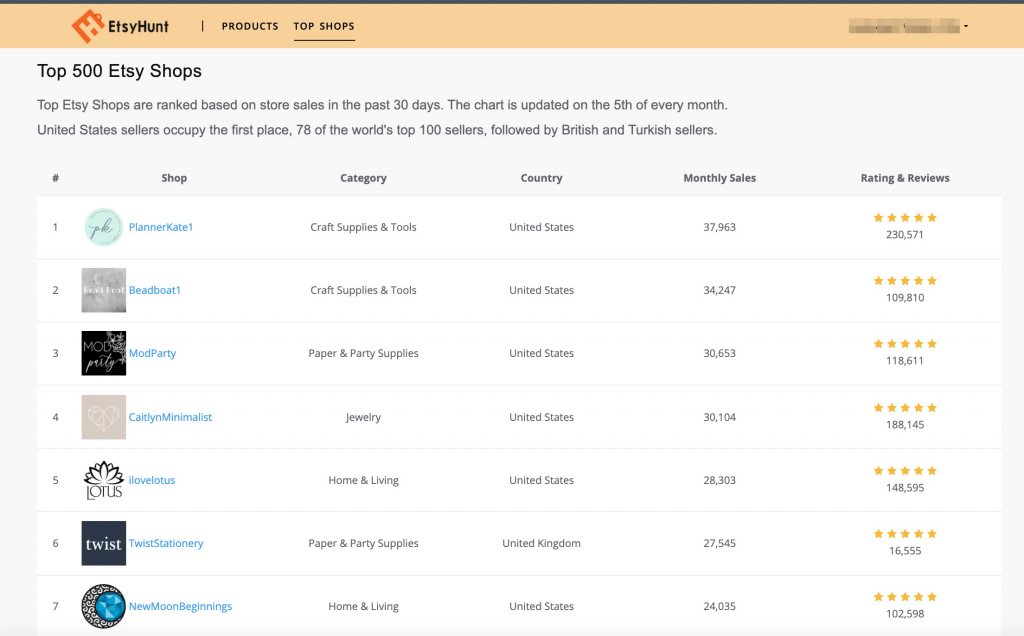Image resolution: width=1024 pixels, height=636 pixels.
Task: Go to CaitlynMinimalist shop
Action: coord(170,417)
